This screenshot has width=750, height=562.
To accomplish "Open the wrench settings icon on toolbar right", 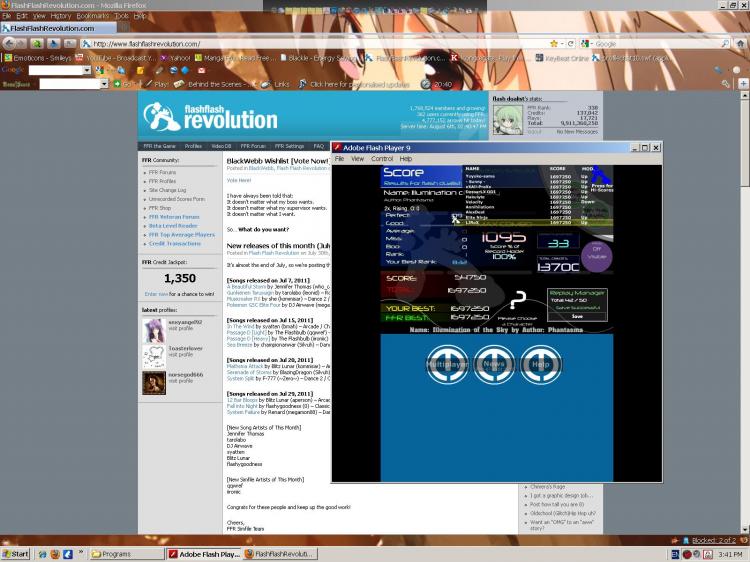I will coord(726,84).
